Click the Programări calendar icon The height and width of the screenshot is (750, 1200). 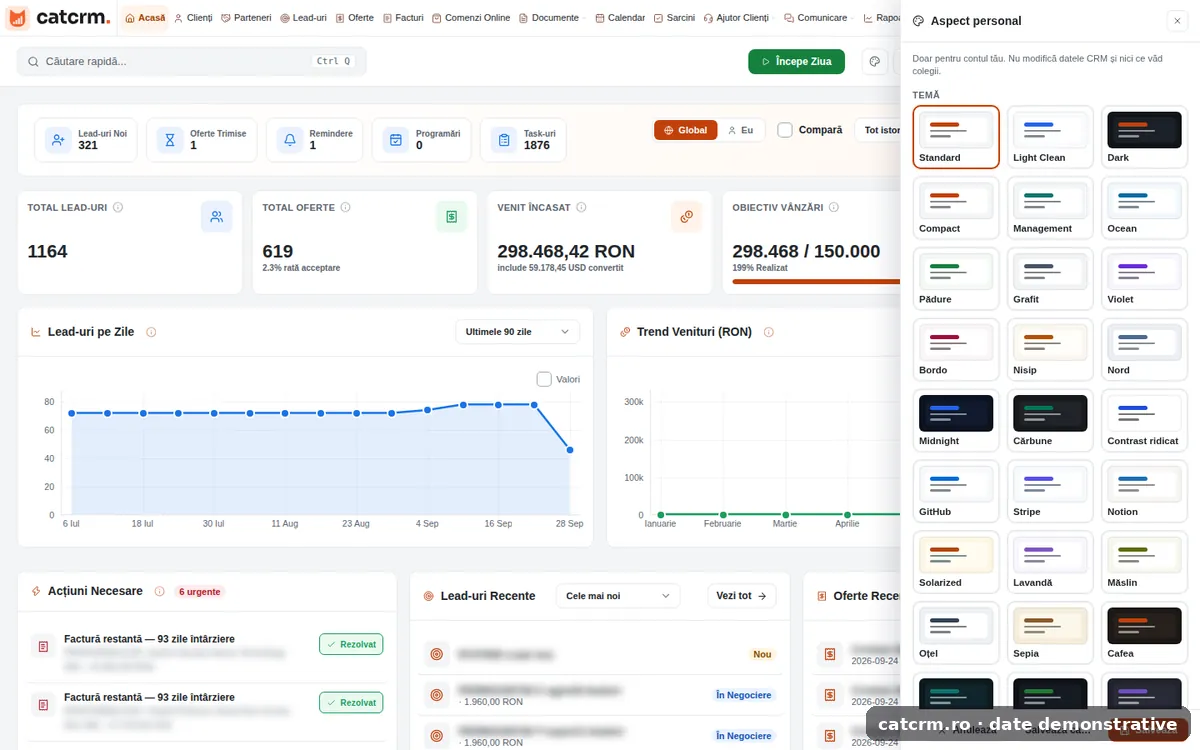coord(396,140)
